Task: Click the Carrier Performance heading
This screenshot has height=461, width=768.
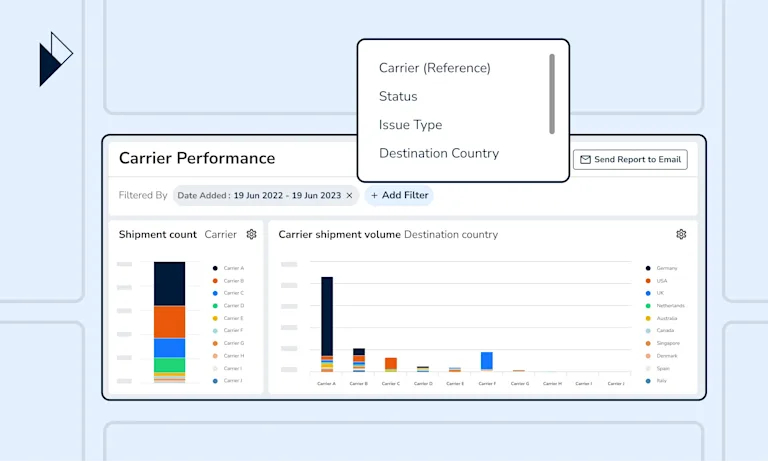Action: point(197,158)
